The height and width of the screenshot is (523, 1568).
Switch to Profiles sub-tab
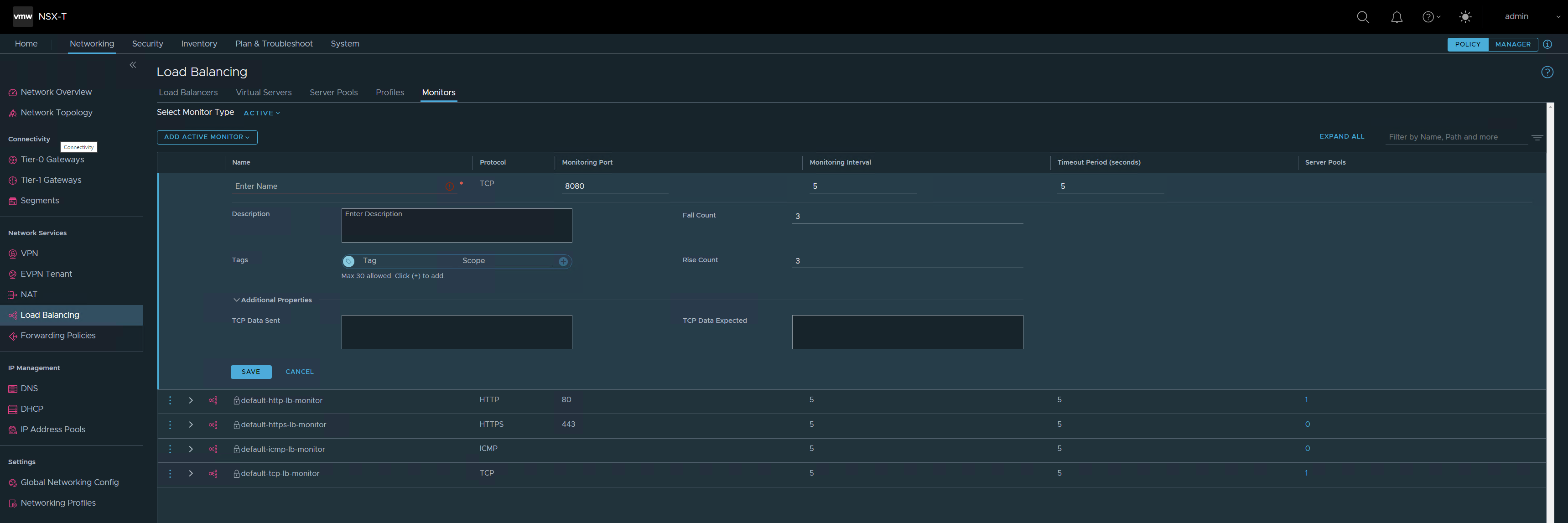[389, 93]
